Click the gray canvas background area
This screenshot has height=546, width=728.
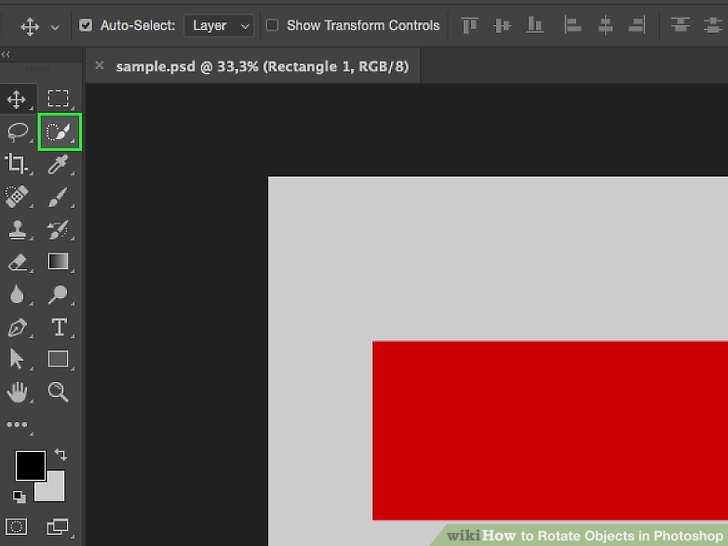click(x=498, y=258)
